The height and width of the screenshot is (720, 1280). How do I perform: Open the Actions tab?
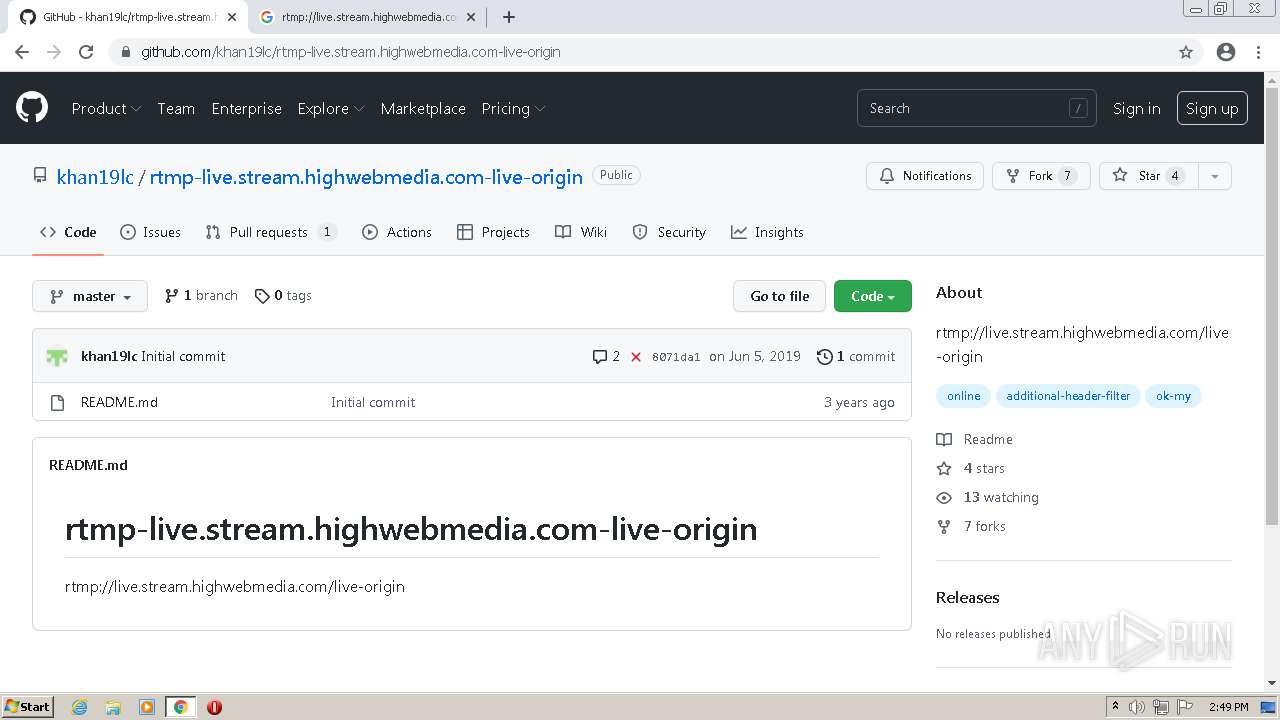click(x=397, y=232)
